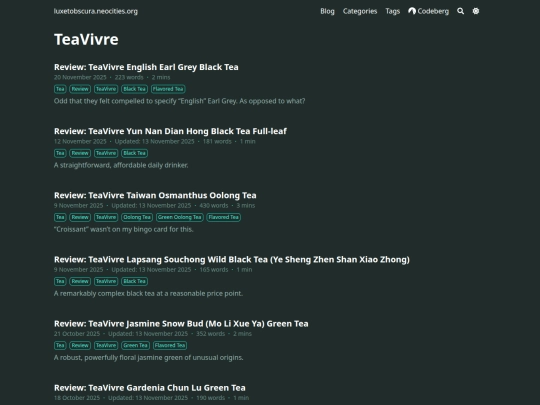
Task: Open the Lapsang Souchong Wild Black Tea review
Action: [x=232, y=259]
